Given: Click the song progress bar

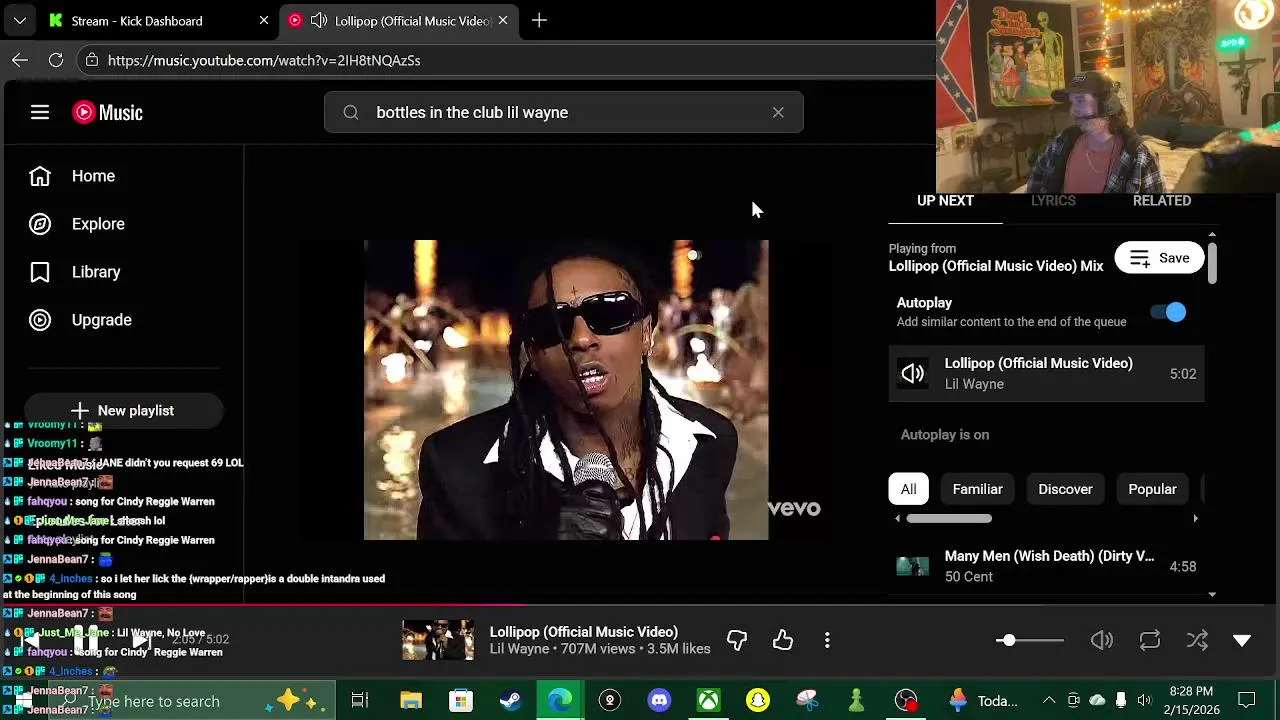Looking at the screenshot, I should pyautogui.click(x=640, y=604).
